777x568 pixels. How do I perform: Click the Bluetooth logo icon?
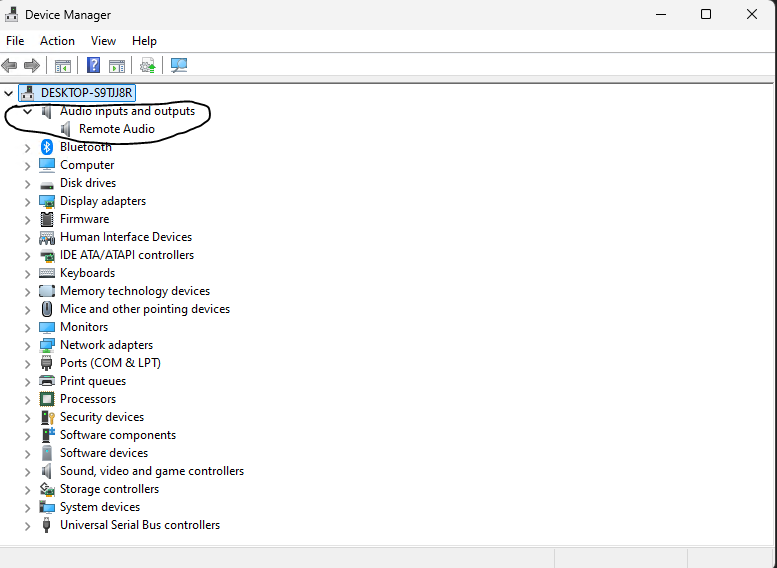(47, 147)
